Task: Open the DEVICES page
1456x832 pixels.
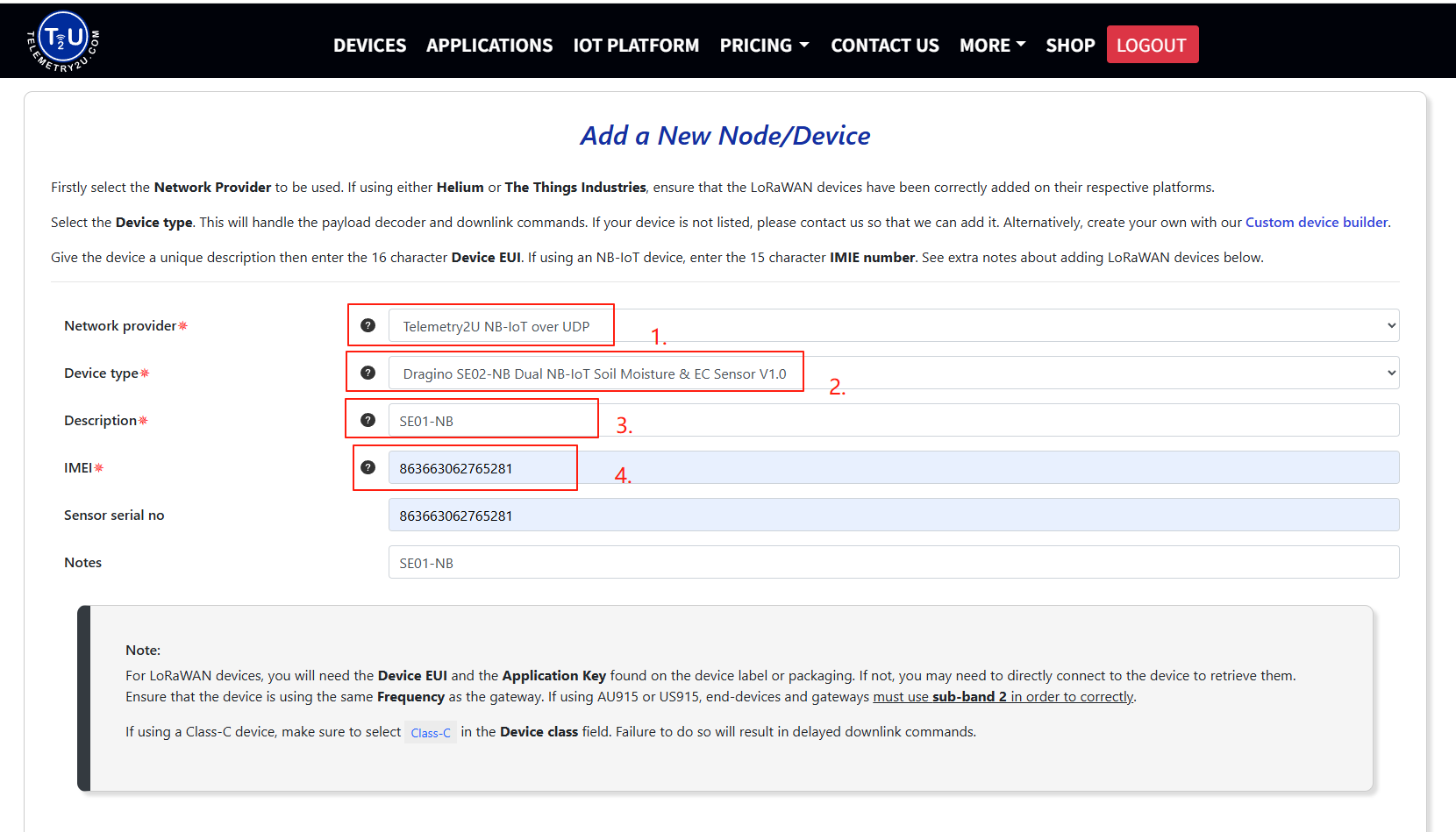Action: (369, 45)
